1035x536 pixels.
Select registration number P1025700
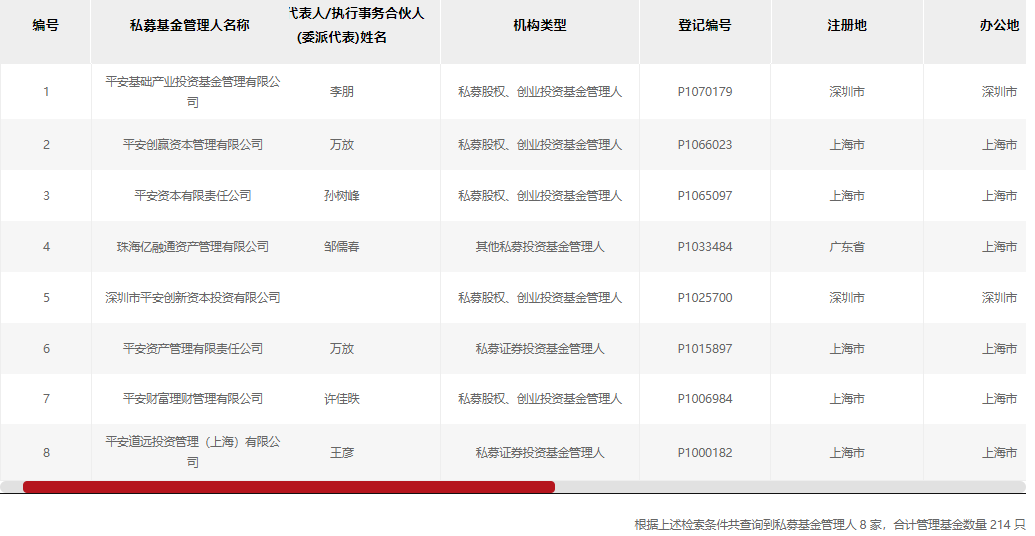[x=705, y=298]
